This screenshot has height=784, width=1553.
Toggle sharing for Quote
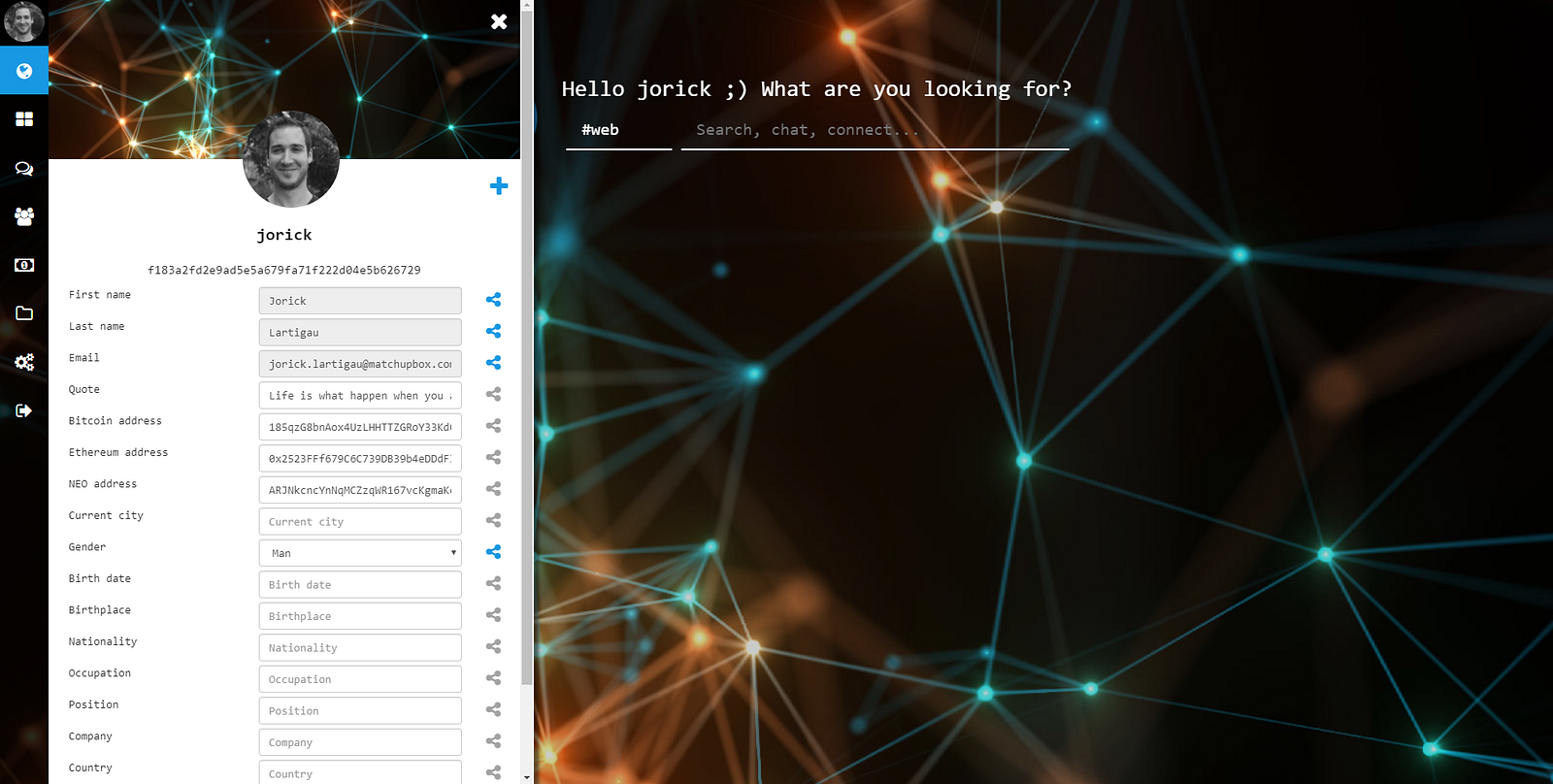(x=493, y=394)
